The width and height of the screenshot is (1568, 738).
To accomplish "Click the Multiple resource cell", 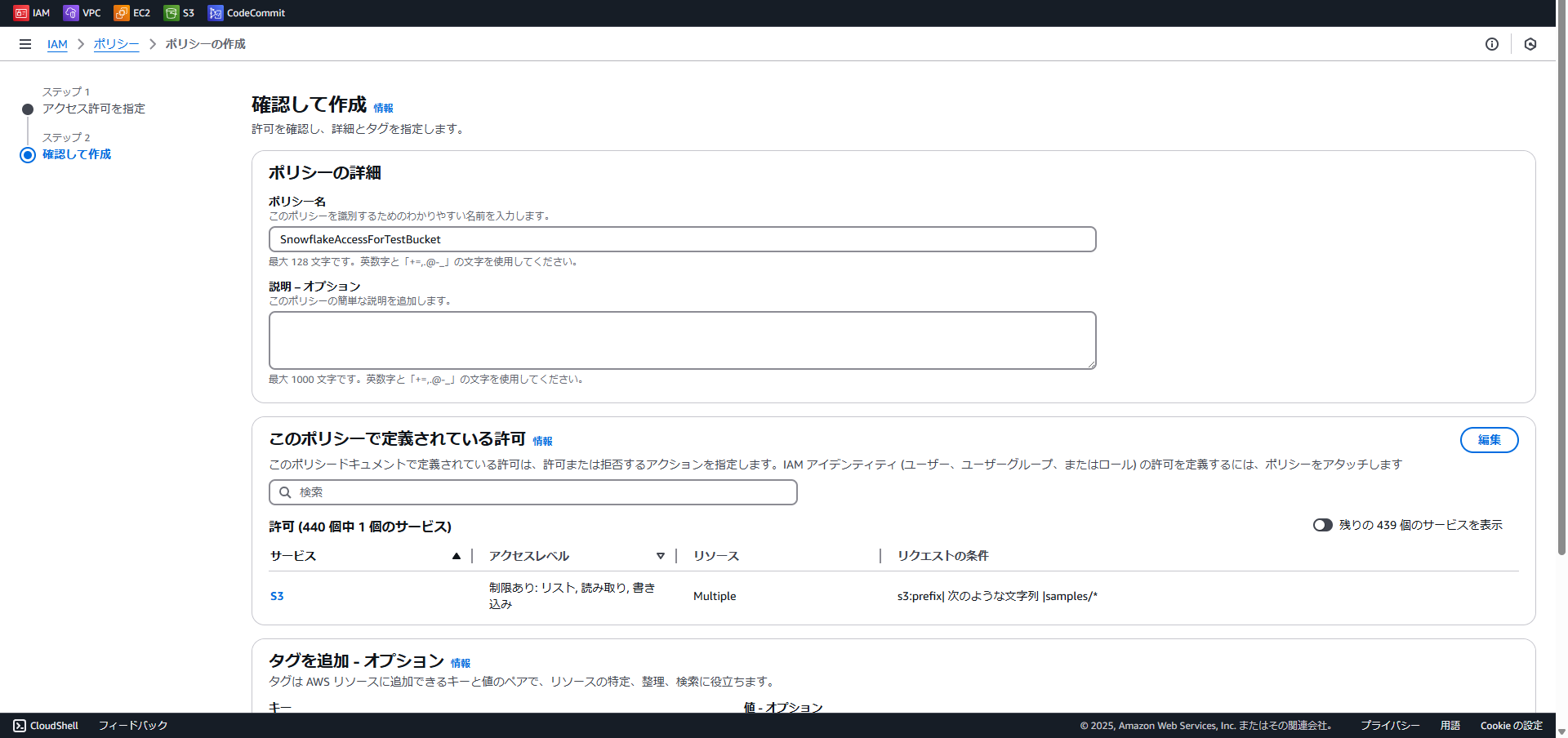I will 715,596.
